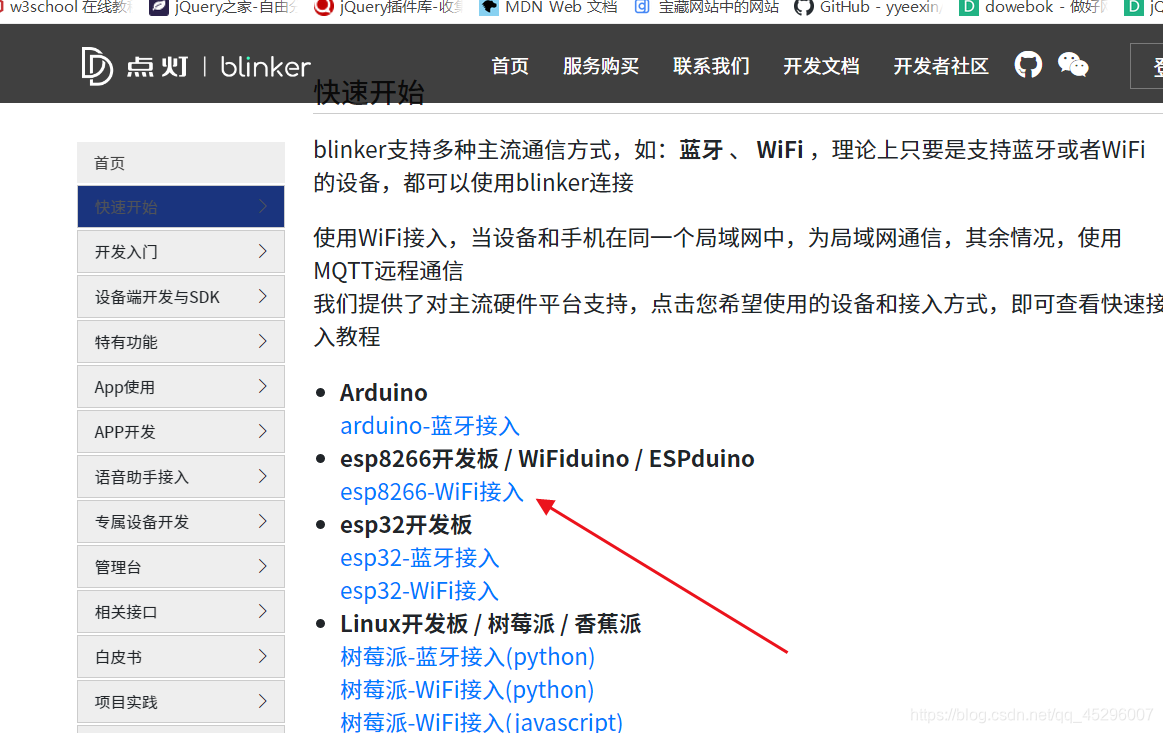Go to 首页 in top navigation
This screenshot has height=733, width=1163.
click(510, 66)
